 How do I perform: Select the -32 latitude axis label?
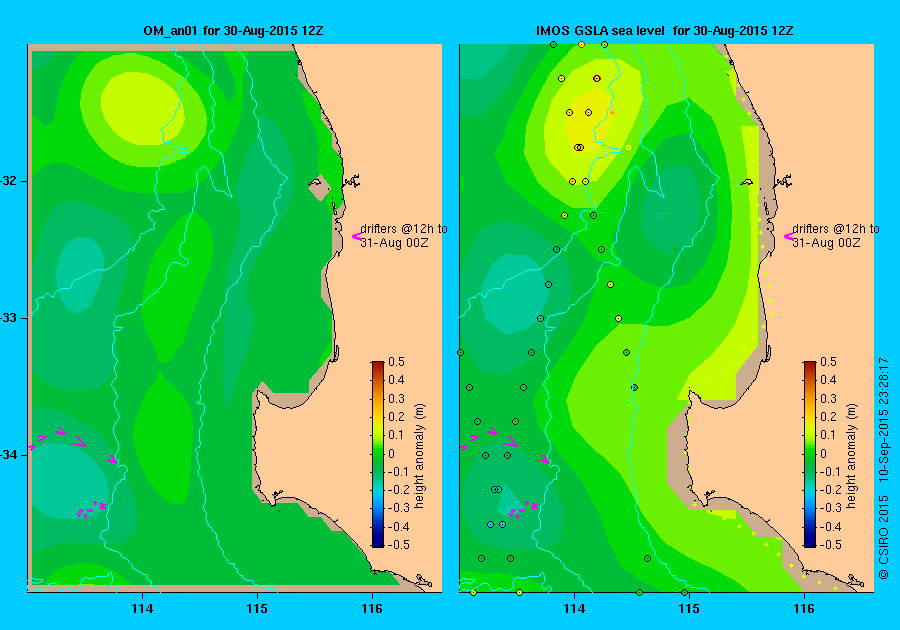(x=9, y=181)
